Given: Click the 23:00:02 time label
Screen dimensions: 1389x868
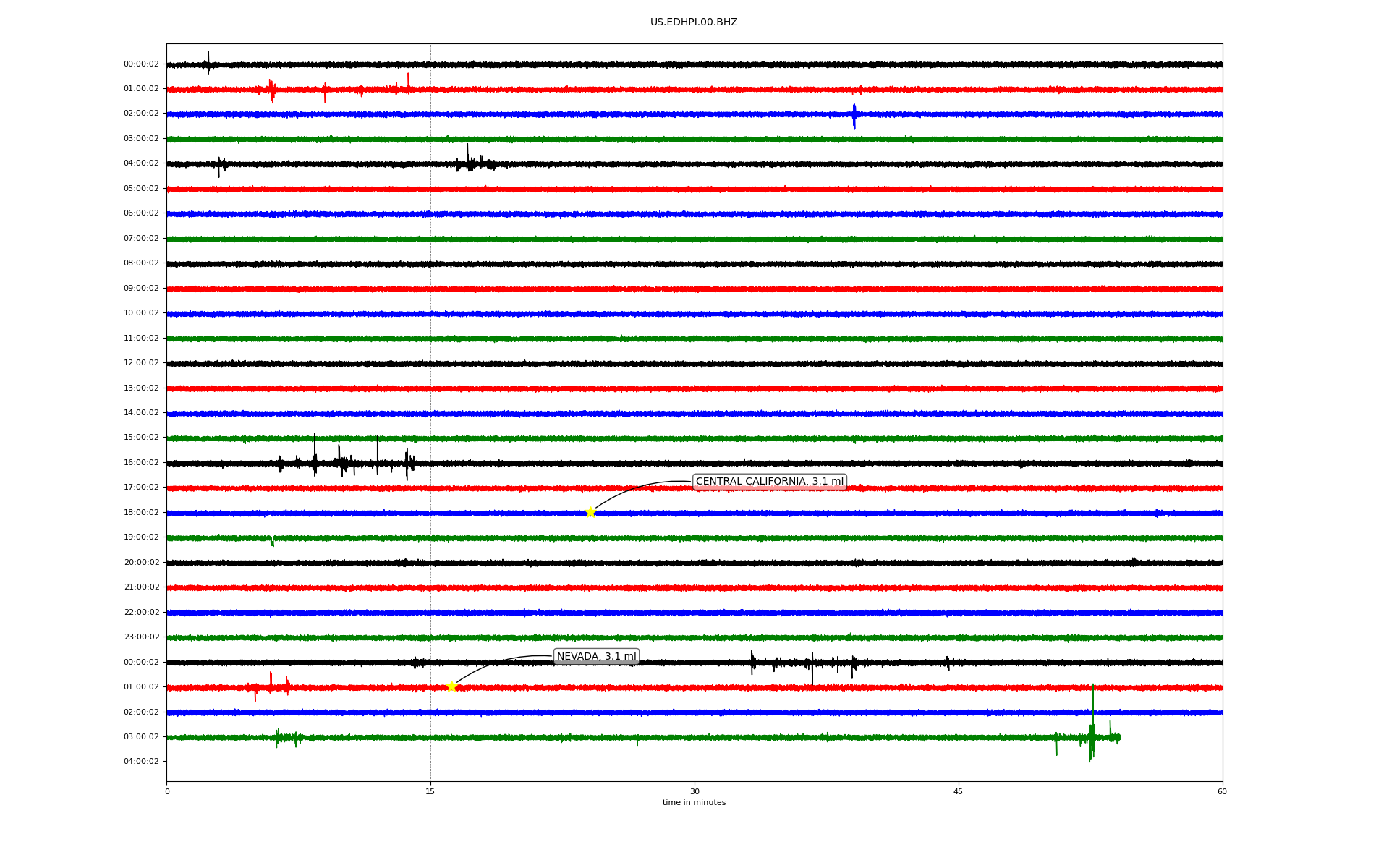Looking at the screenshot, I should pos(141,637).
